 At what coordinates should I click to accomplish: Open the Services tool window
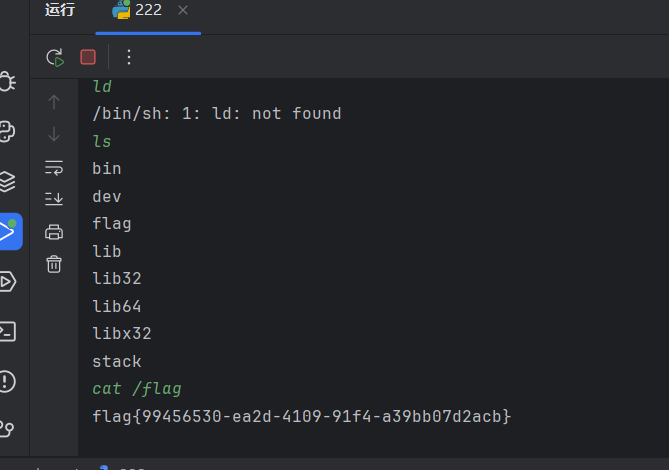click(8, 281)
